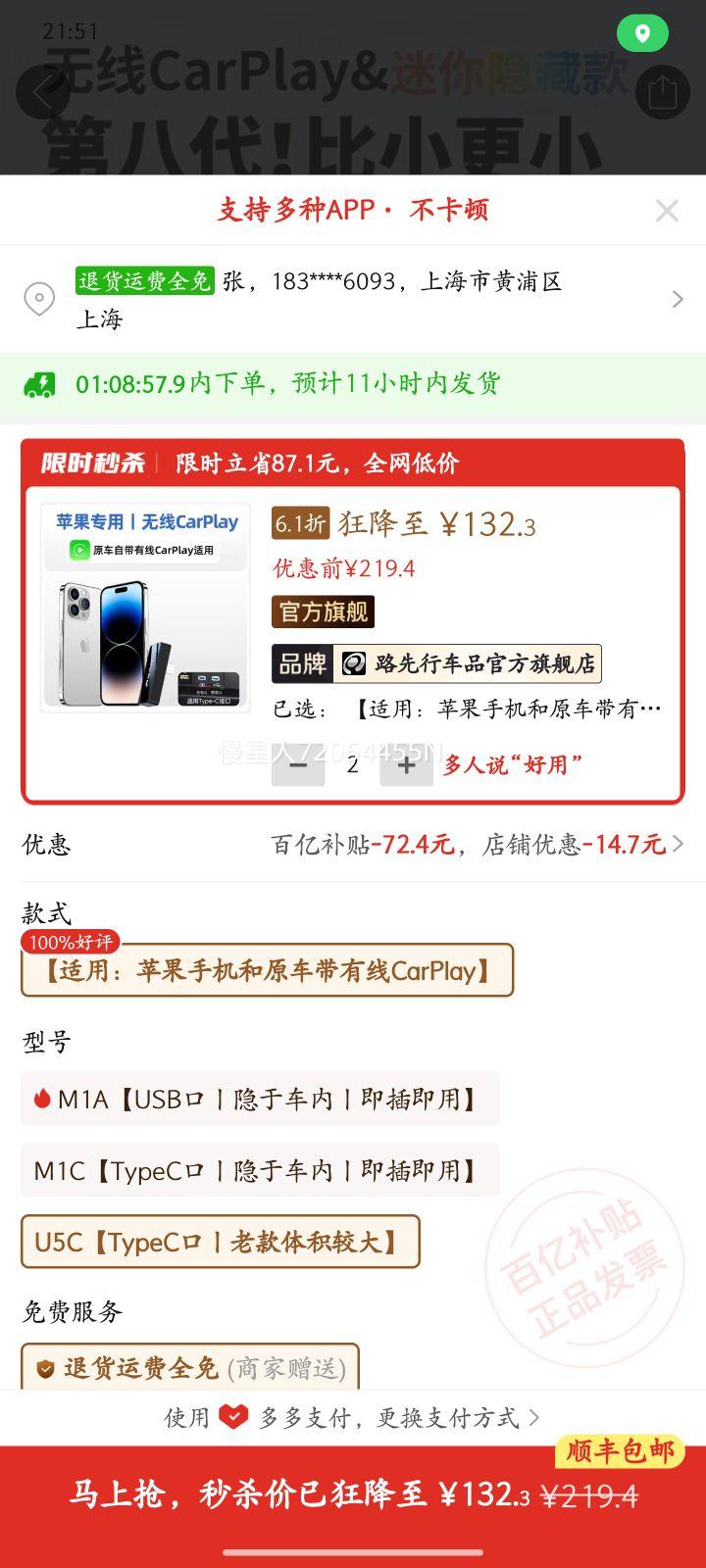Screen dimensions: 706x1568
Task: Tap the green delivery truck icon
Action: click(x=39, y=383)
